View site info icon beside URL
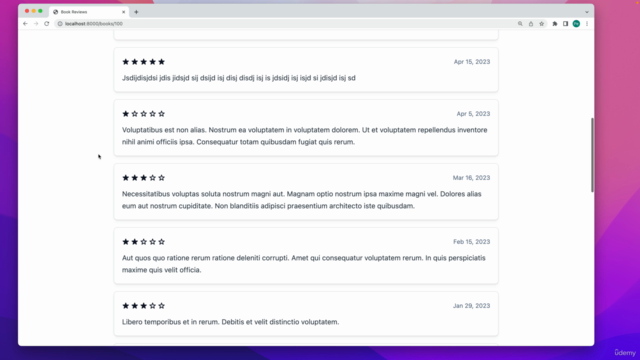Viewport: 640px width, 360px height. pyautogui.click(x=60, y=24)
